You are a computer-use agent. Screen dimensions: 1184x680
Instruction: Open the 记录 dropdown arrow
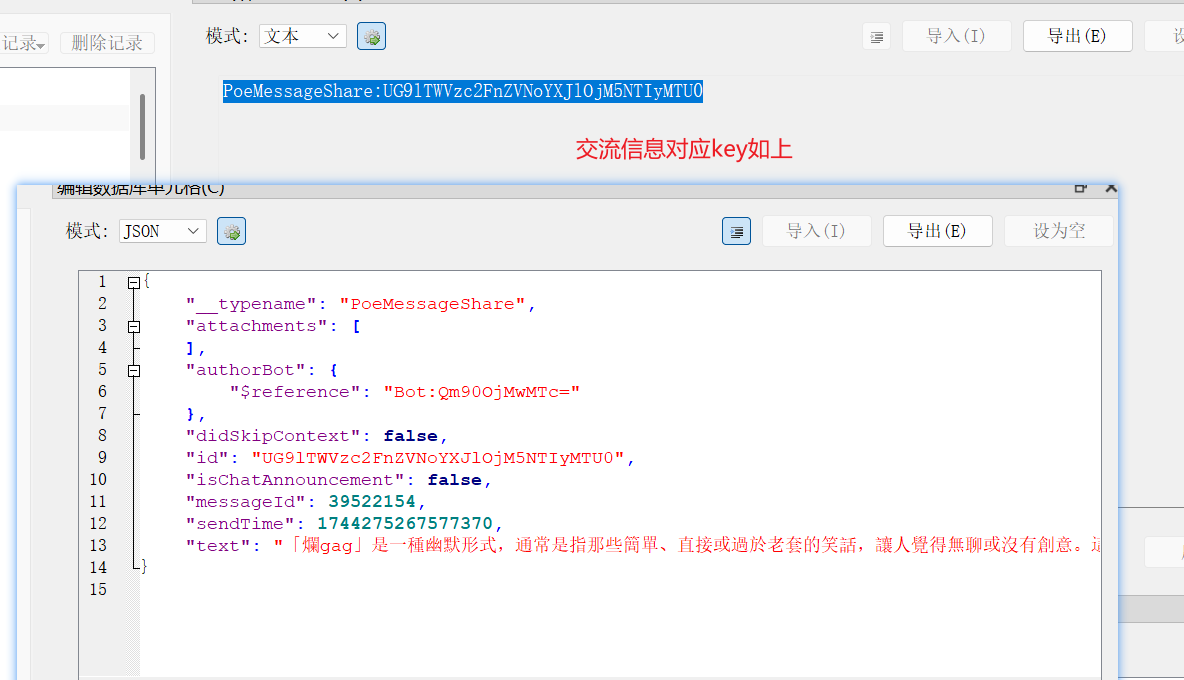click(42, 45)
